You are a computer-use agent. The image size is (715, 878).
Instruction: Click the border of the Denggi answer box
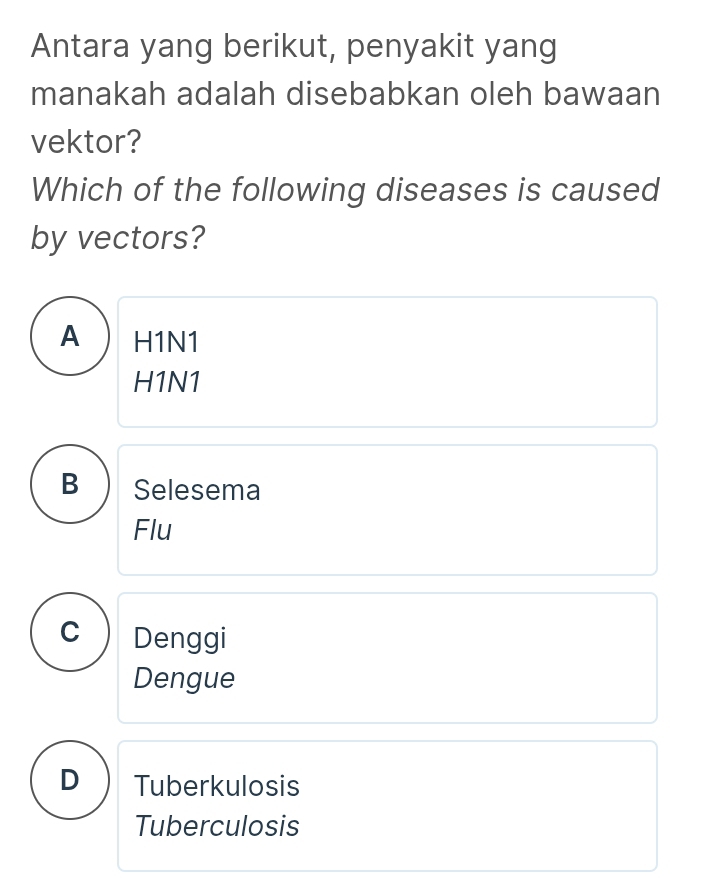coord(387,592)
